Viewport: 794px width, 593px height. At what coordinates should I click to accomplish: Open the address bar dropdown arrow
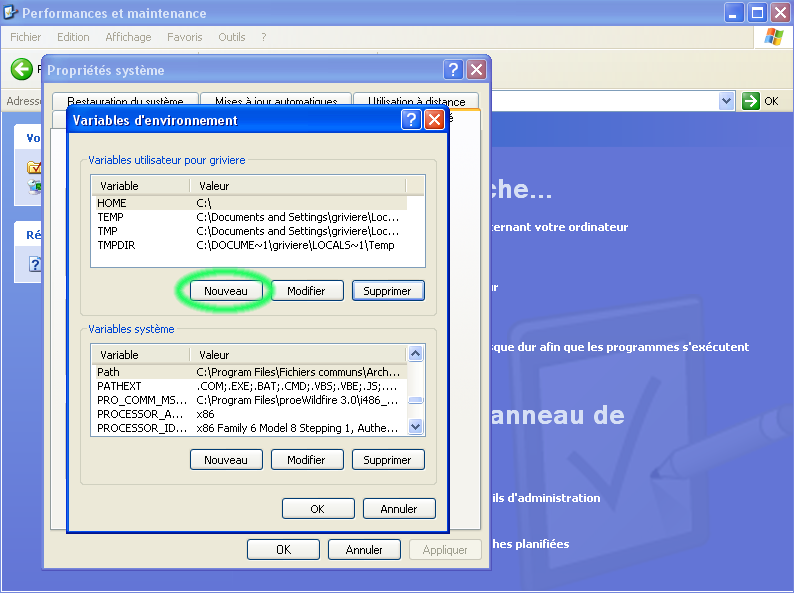[x=727, y=101]
